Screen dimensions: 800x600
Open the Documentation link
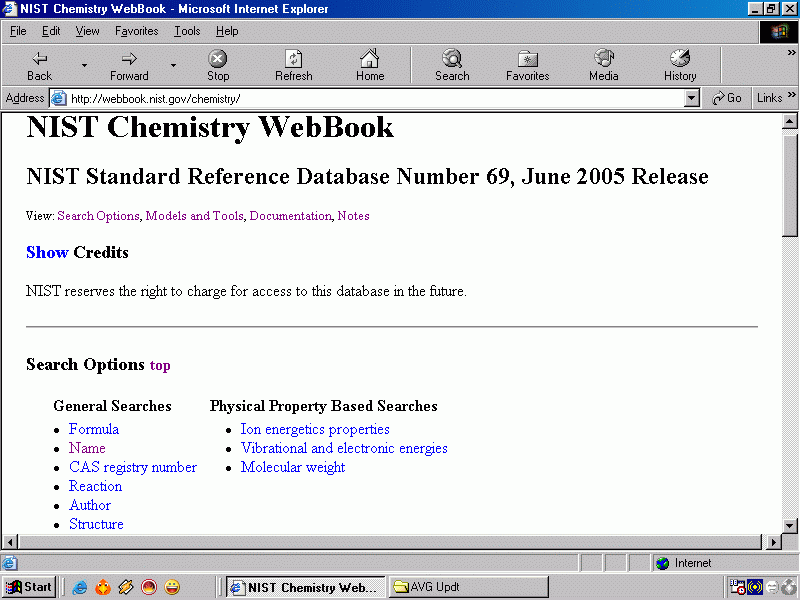290,216
